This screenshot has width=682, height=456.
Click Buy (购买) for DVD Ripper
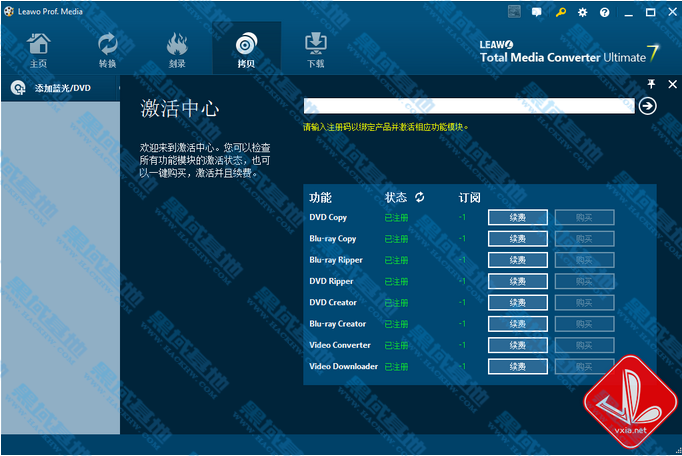585,282
